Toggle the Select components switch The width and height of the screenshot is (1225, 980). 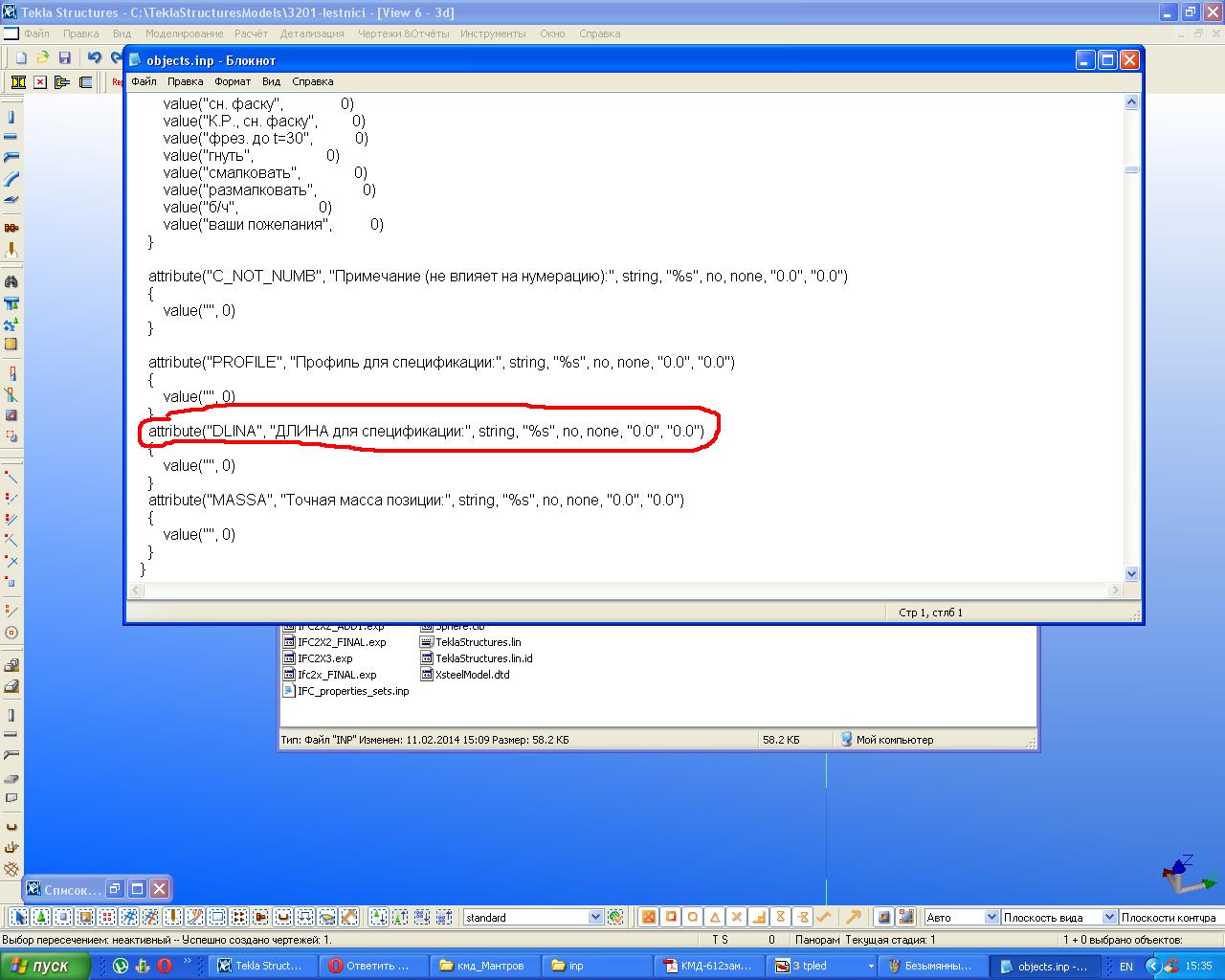click(41, 917)
